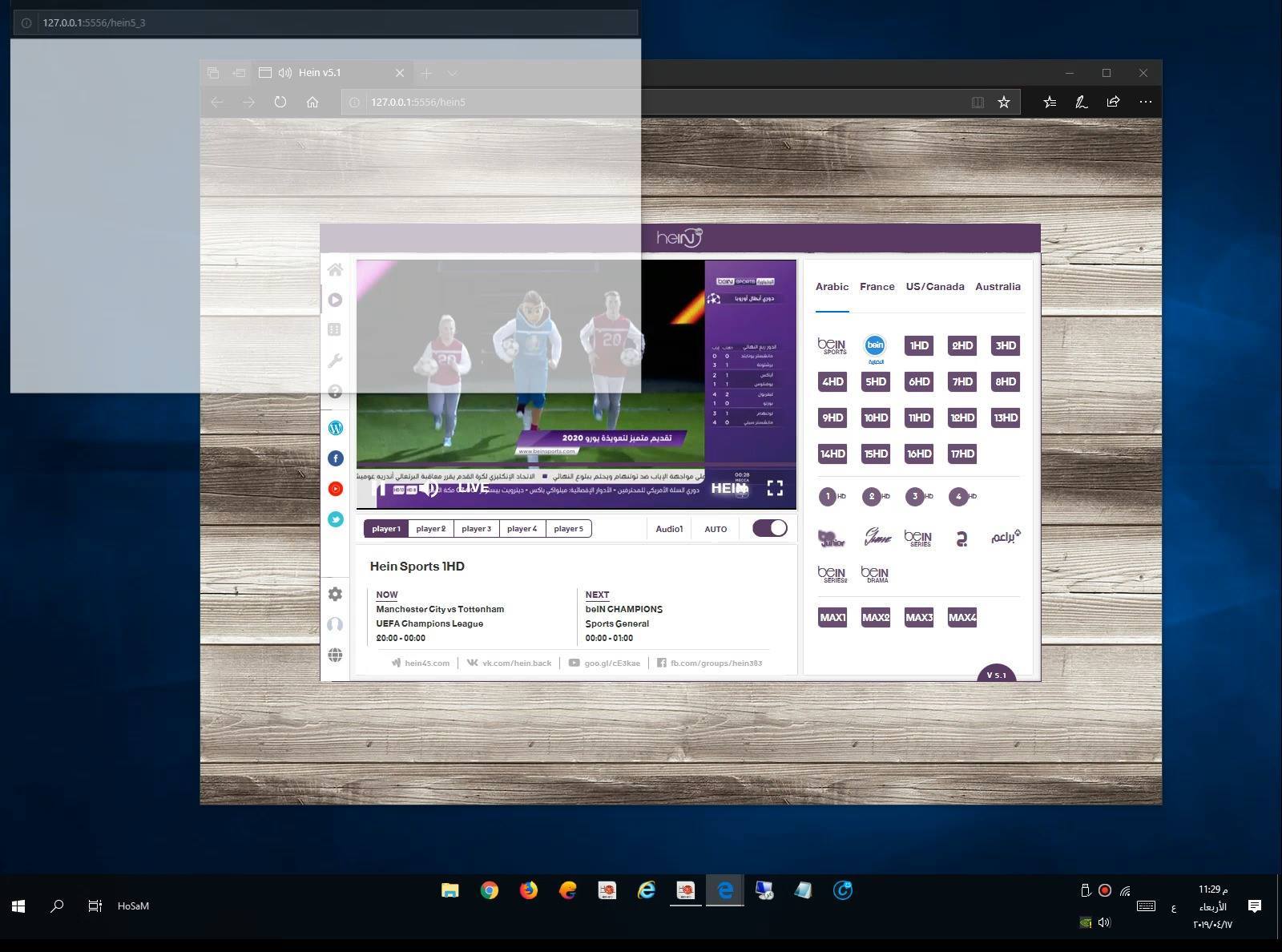Switch to the player3 tab
This screenshot has width=1282, height=952.
coord(477,529)
